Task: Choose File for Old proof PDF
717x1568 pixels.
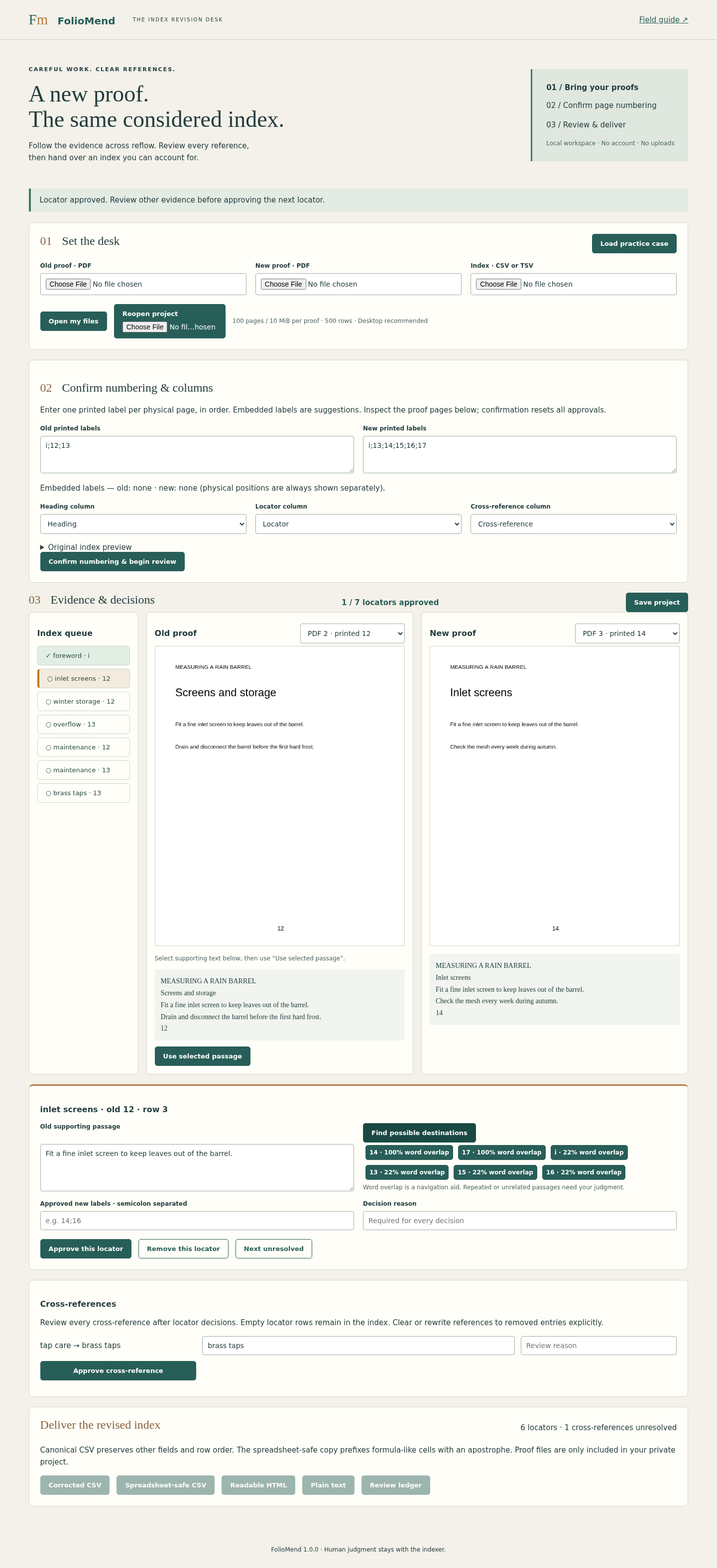Action: [68, 284]
